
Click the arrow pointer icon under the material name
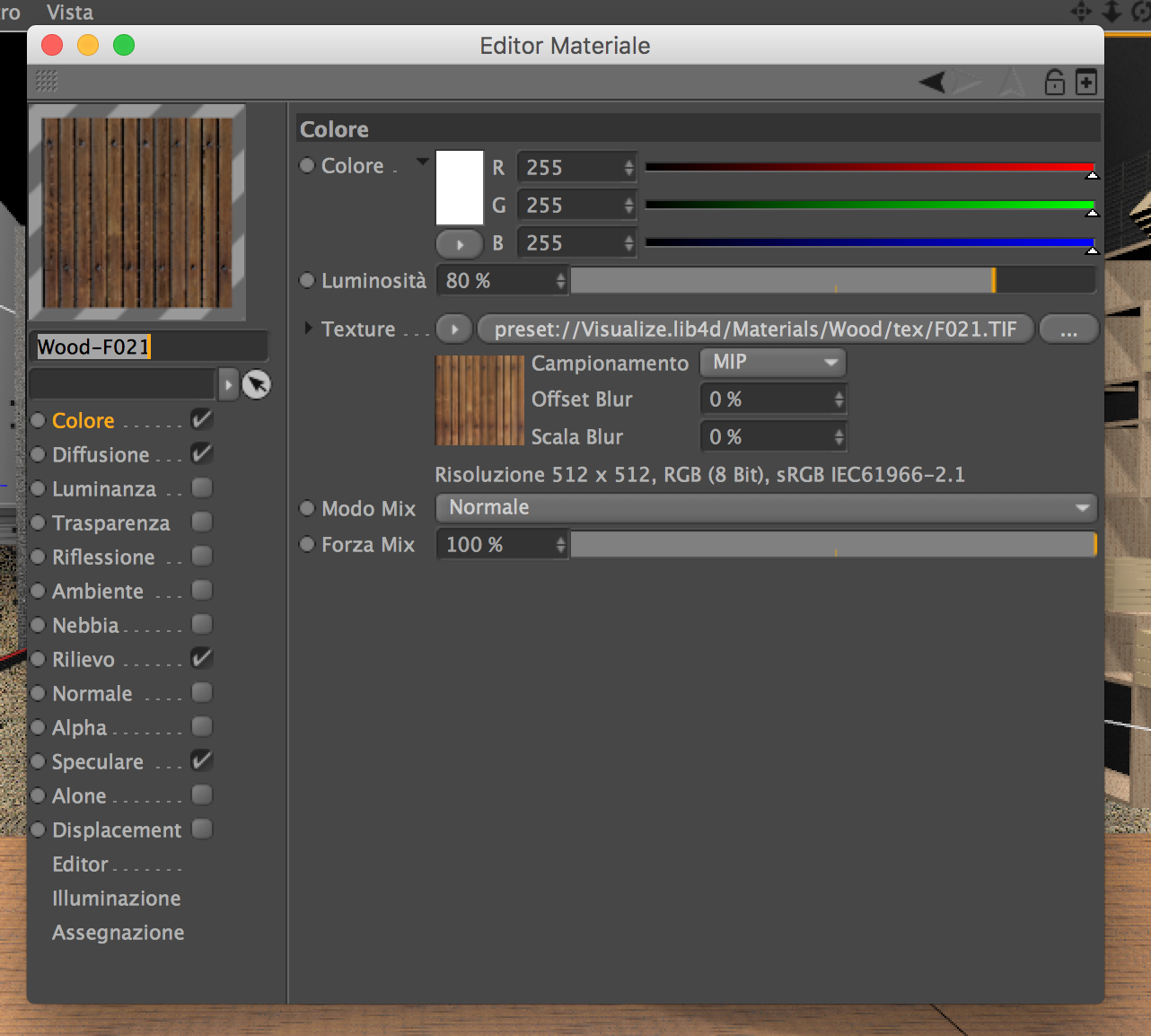point(257,385)
